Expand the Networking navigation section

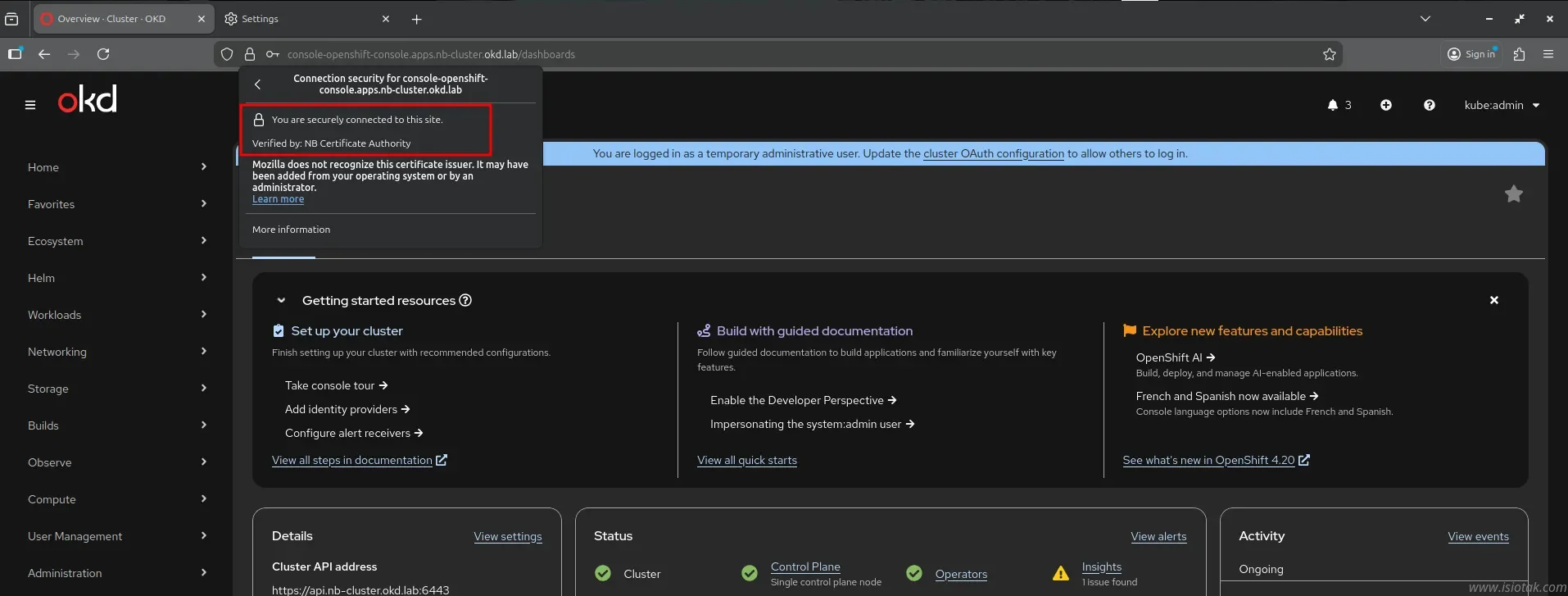(x=117, y=352)
